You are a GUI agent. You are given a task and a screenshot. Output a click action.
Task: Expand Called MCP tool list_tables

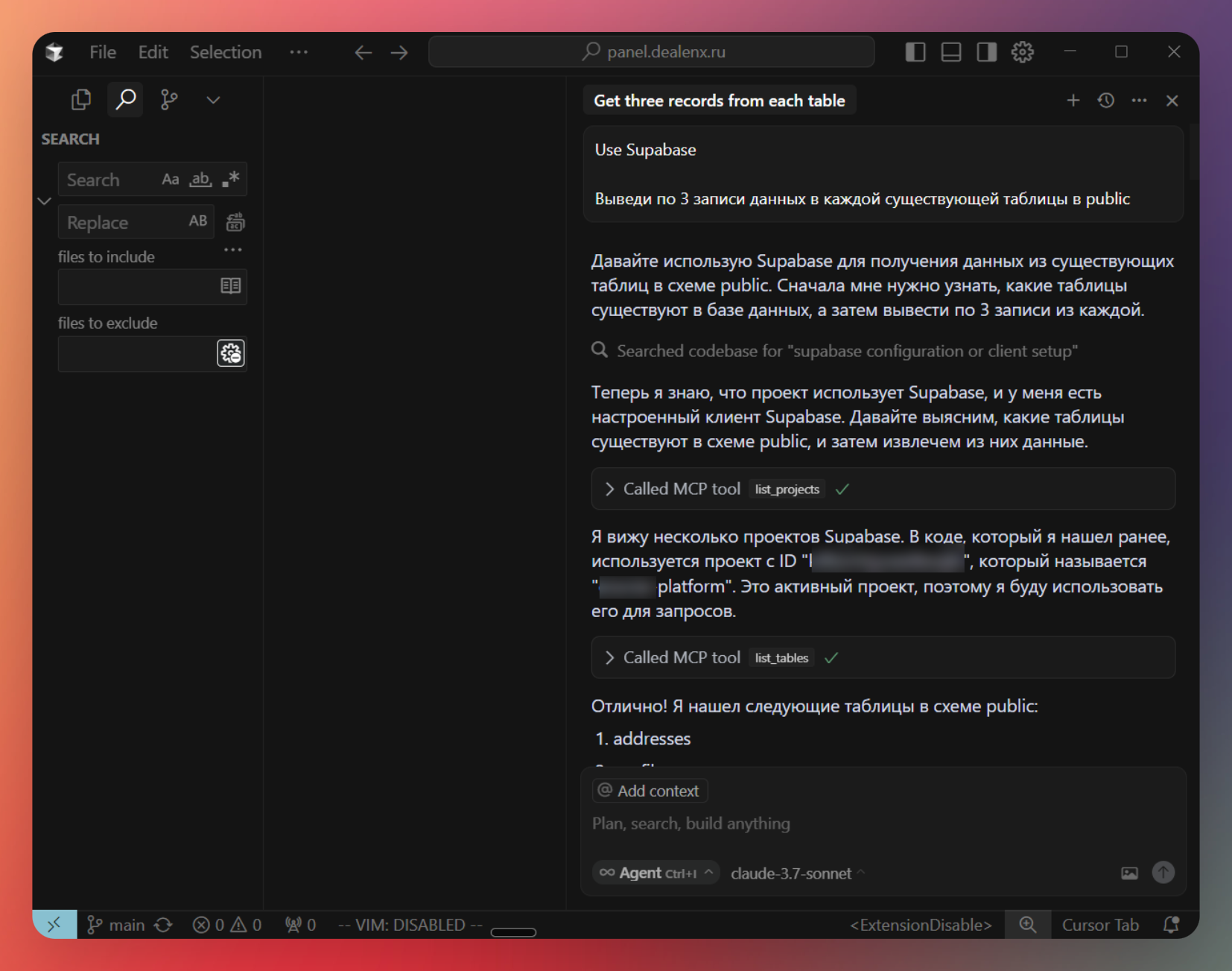883,657
